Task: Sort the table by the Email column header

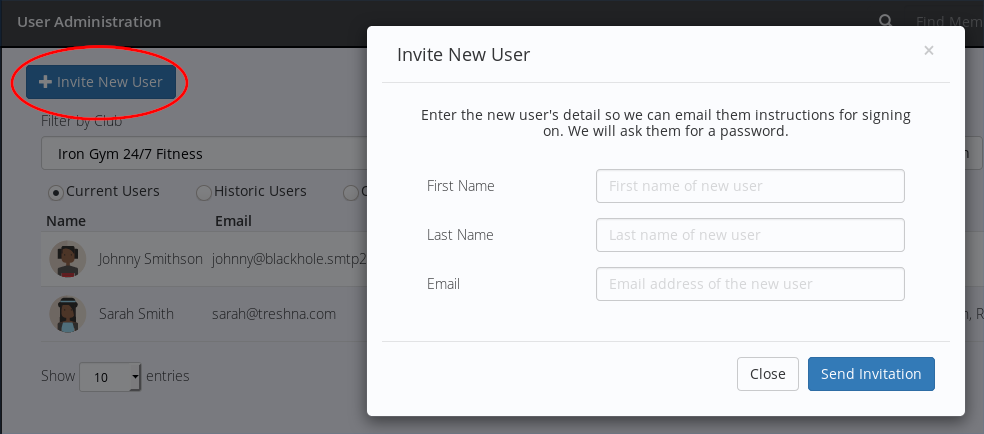Action: (x=233, y=221)
